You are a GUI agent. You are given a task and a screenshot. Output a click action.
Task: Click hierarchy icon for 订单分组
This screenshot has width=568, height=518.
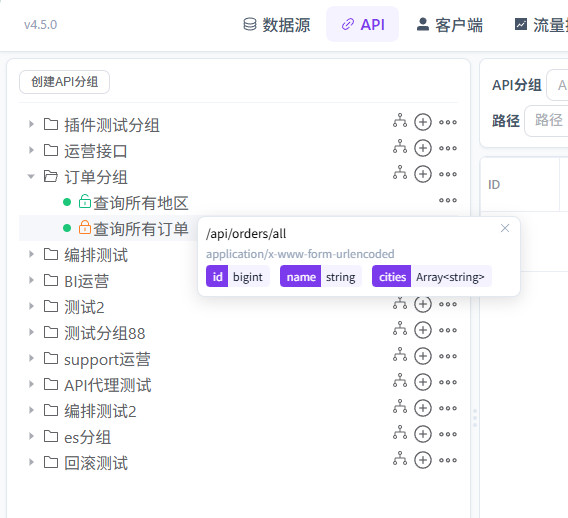tap(400, 173)
